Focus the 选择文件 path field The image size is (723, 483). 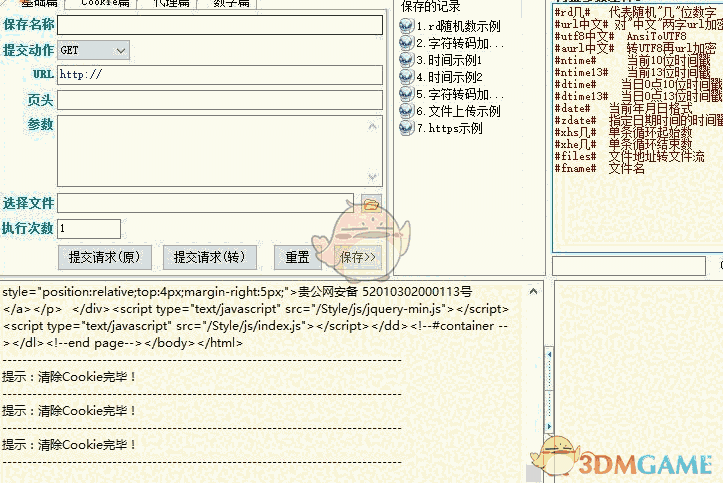pos(205,203)
